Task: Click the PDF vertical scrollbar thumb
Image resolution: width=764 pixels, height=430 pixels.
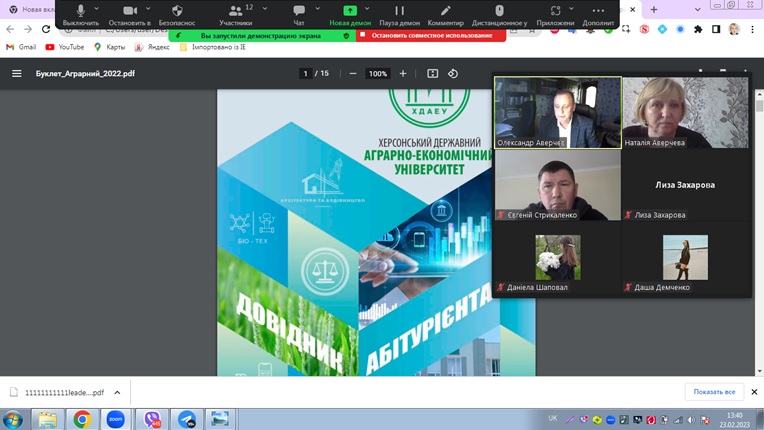Action: pyautogui.click(x=759, y=106)
